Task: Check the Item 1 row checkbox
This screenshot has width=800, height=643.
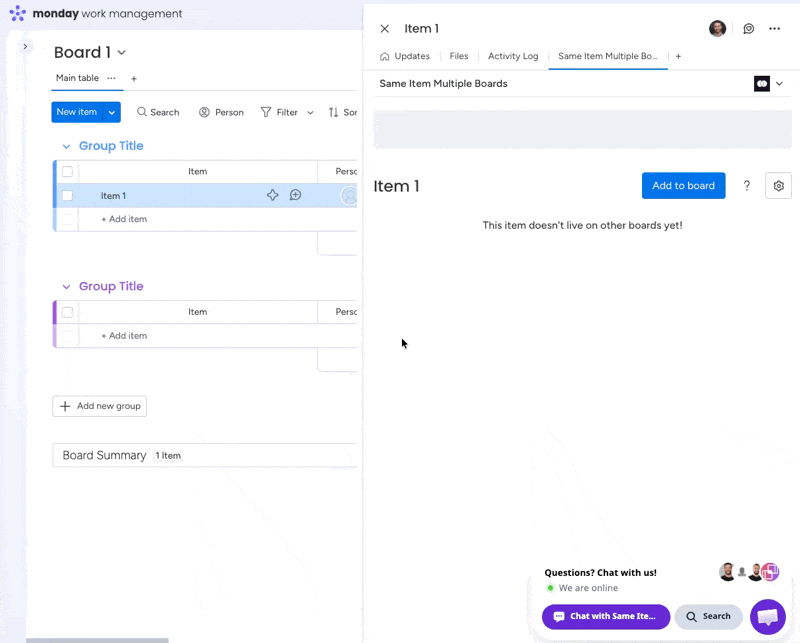Action: coord(67,195)
